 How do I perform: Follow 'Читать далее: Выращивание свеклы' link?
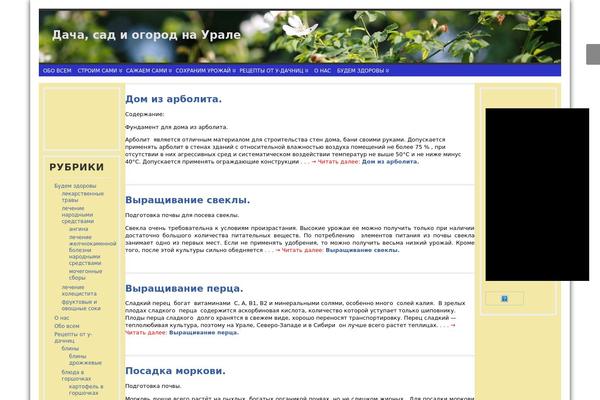[340, 250]
